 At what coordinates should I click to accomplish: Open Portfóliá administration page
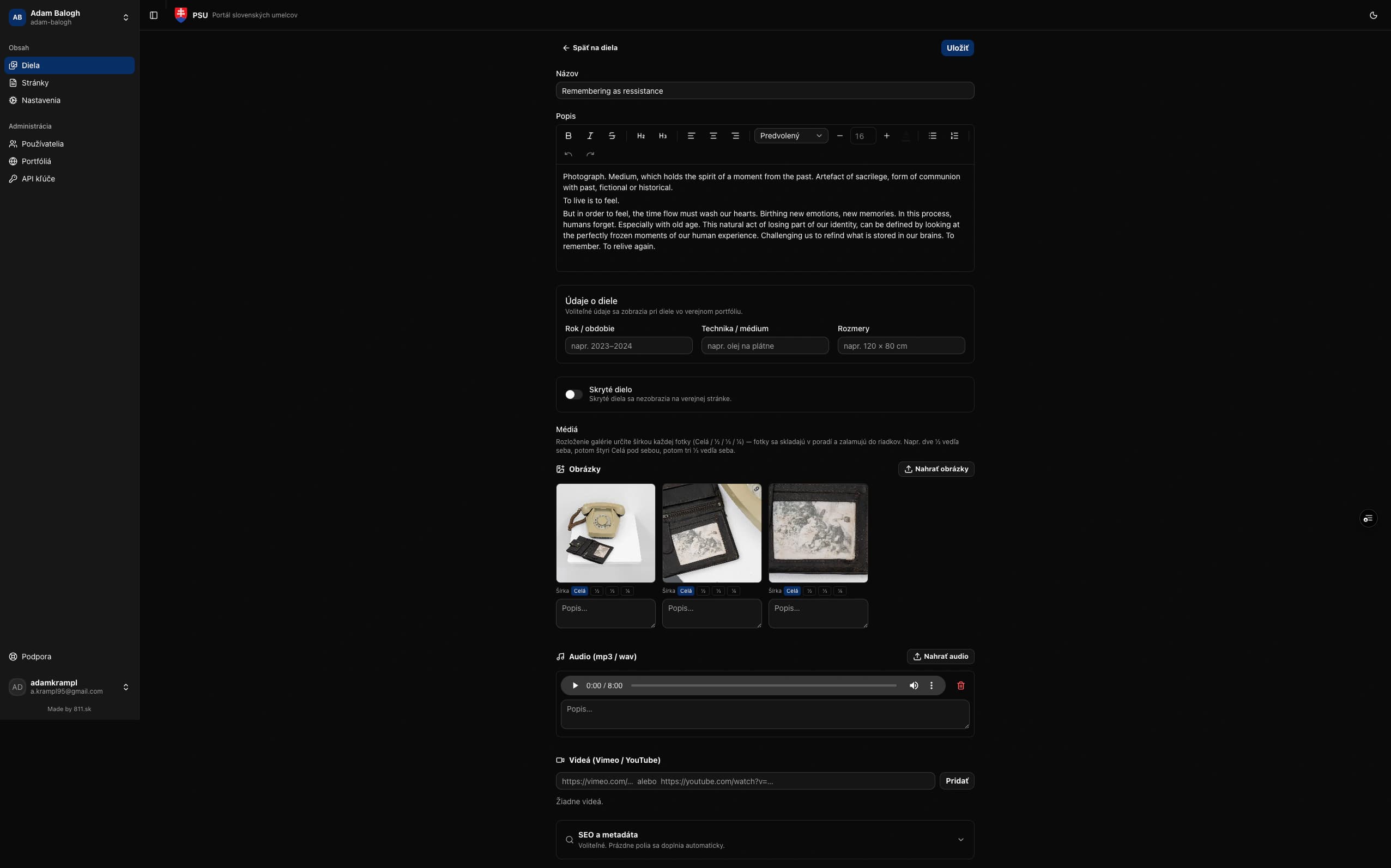click(69, 161)
